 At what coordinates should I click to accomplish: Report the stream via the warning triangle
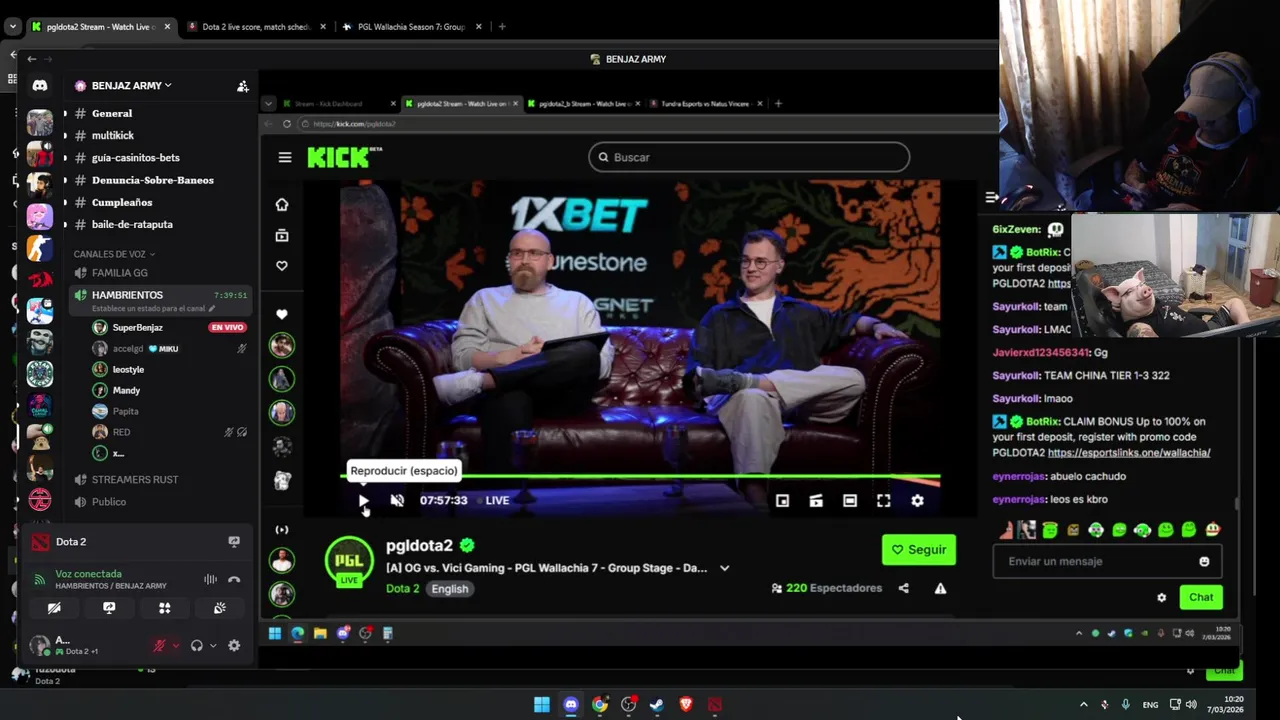[940, 588]
